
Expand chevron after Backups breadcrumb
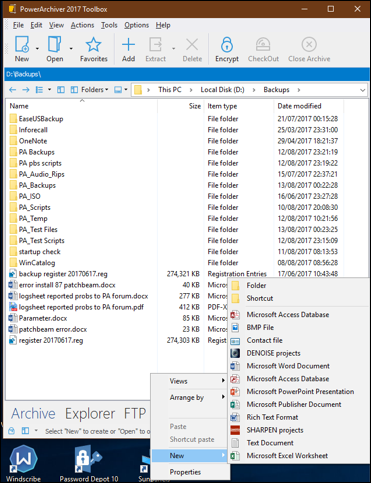tap(299, 90)
